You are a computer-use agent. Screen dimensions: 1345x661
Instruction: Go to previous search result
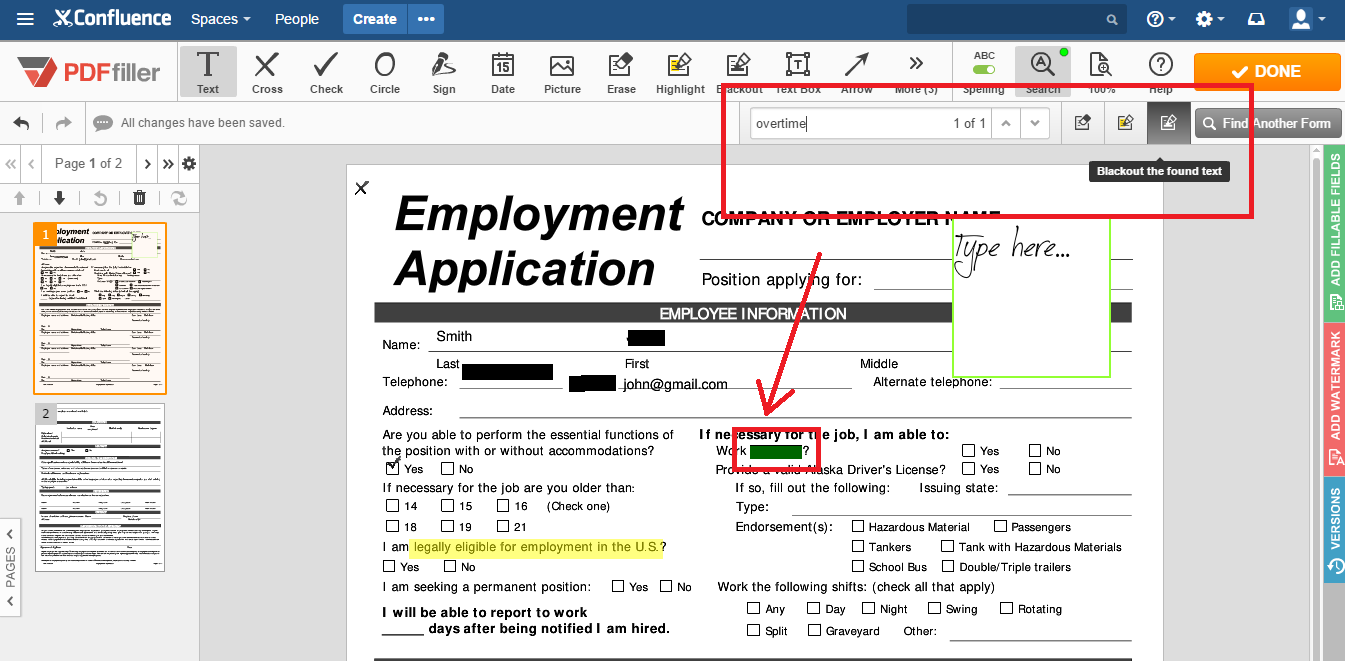(x=1007, y=123)
